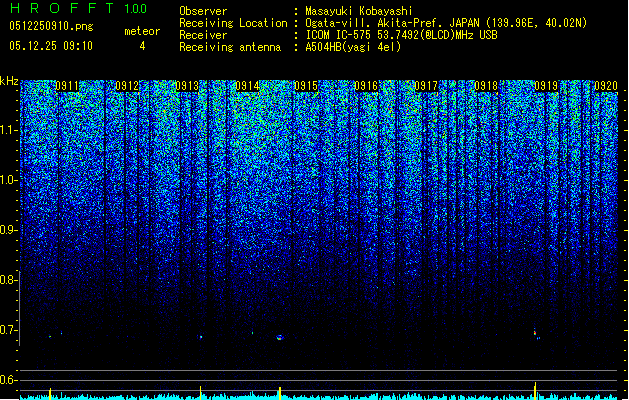
Task: Click the 0.9 kHz frequency axis label
Action: click(9, 230)
